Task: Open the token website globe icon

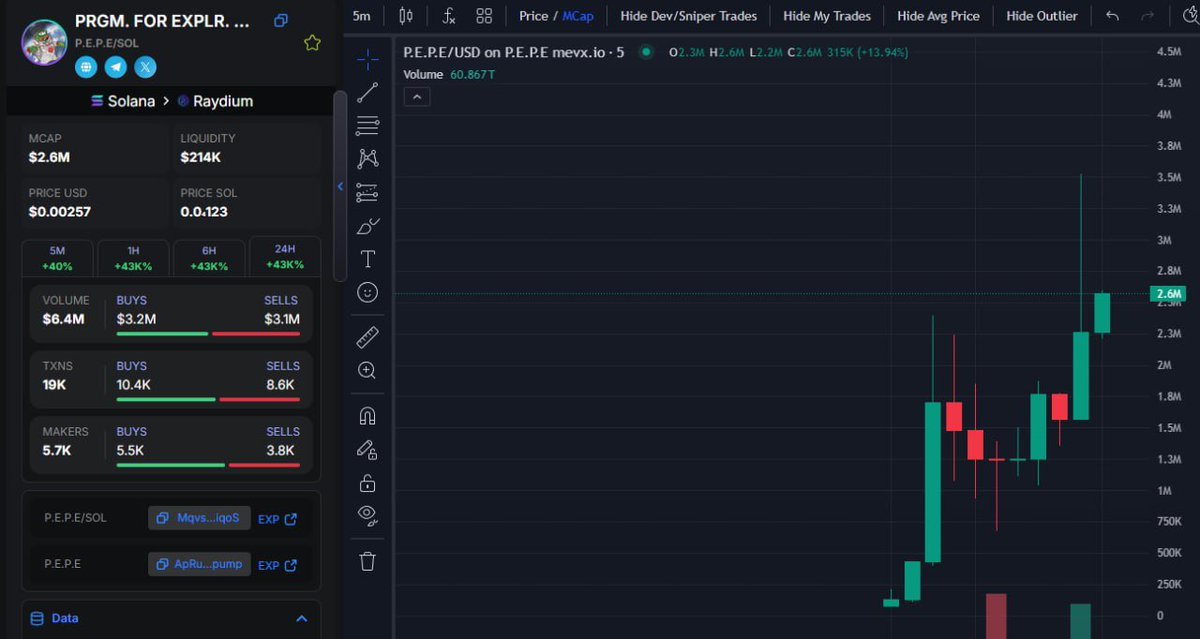Action: pyautogui.click(x=86, y=67)
